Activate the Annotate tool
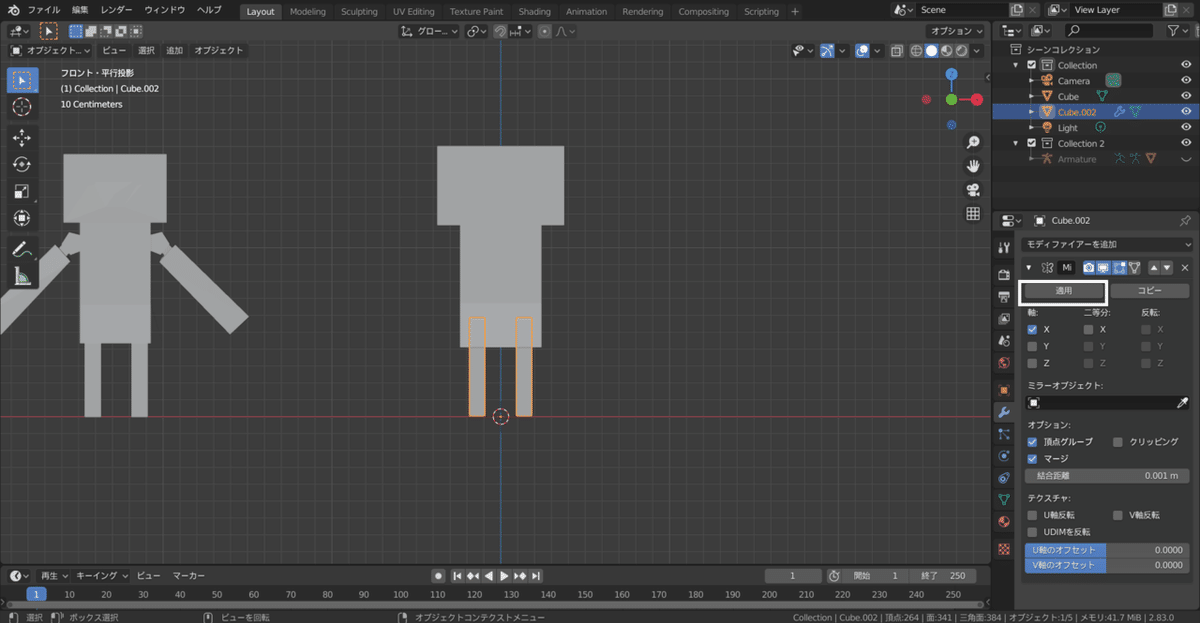This screenshot has width=1200, height=623. [22, 250]
